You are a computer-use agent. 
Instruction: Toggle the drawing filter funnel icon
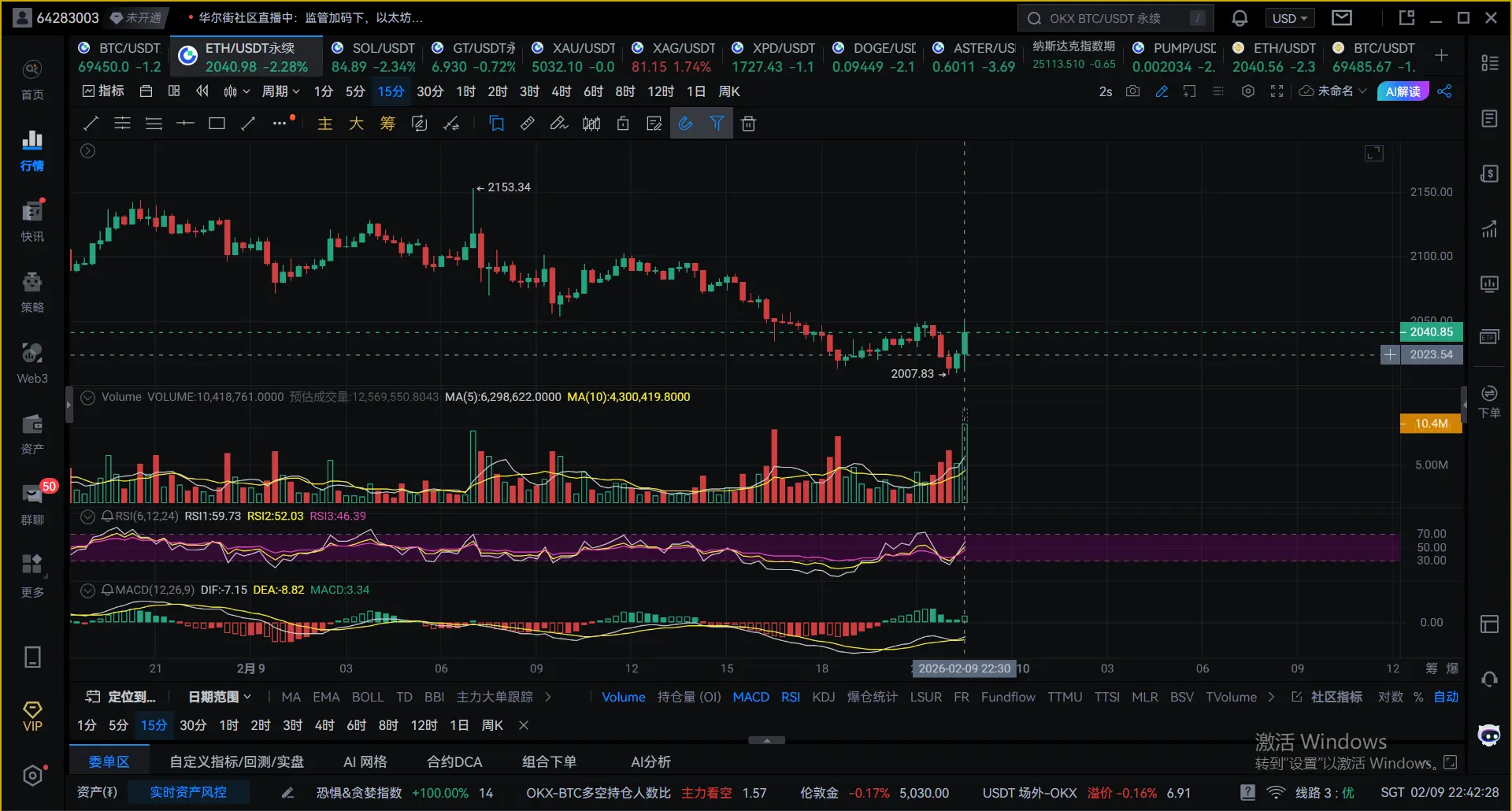pos(717,124)
